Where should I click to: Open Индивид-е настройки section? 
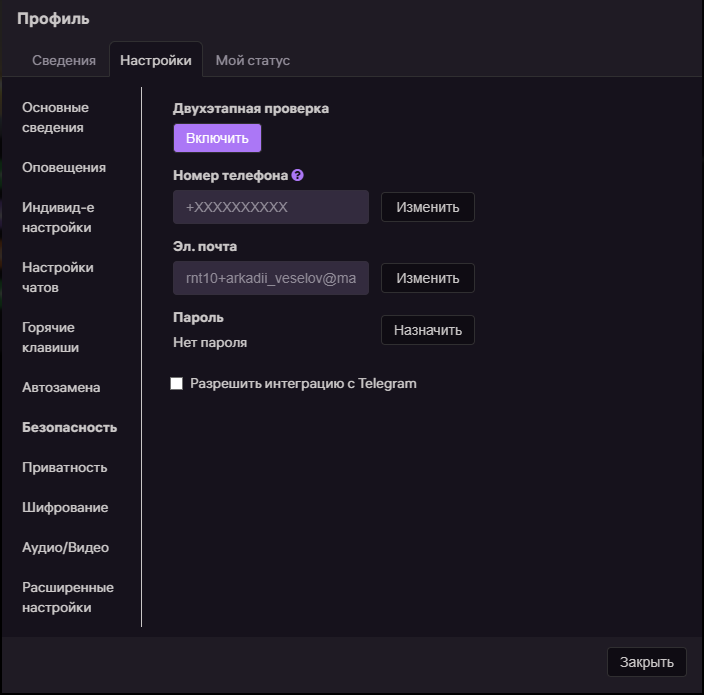point(57,217)
